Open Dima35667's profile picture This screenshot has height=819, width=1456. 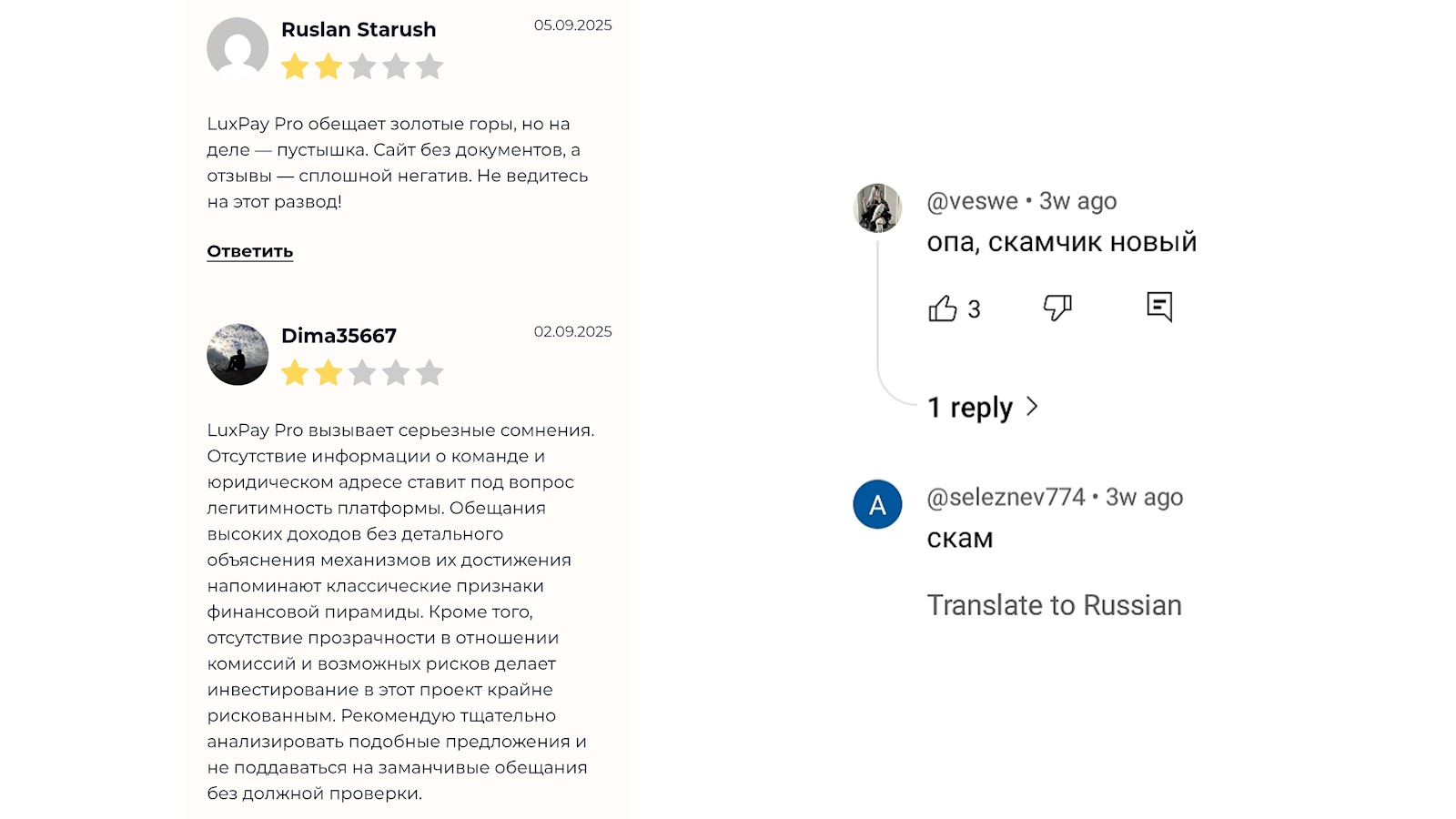click(237, 355)
